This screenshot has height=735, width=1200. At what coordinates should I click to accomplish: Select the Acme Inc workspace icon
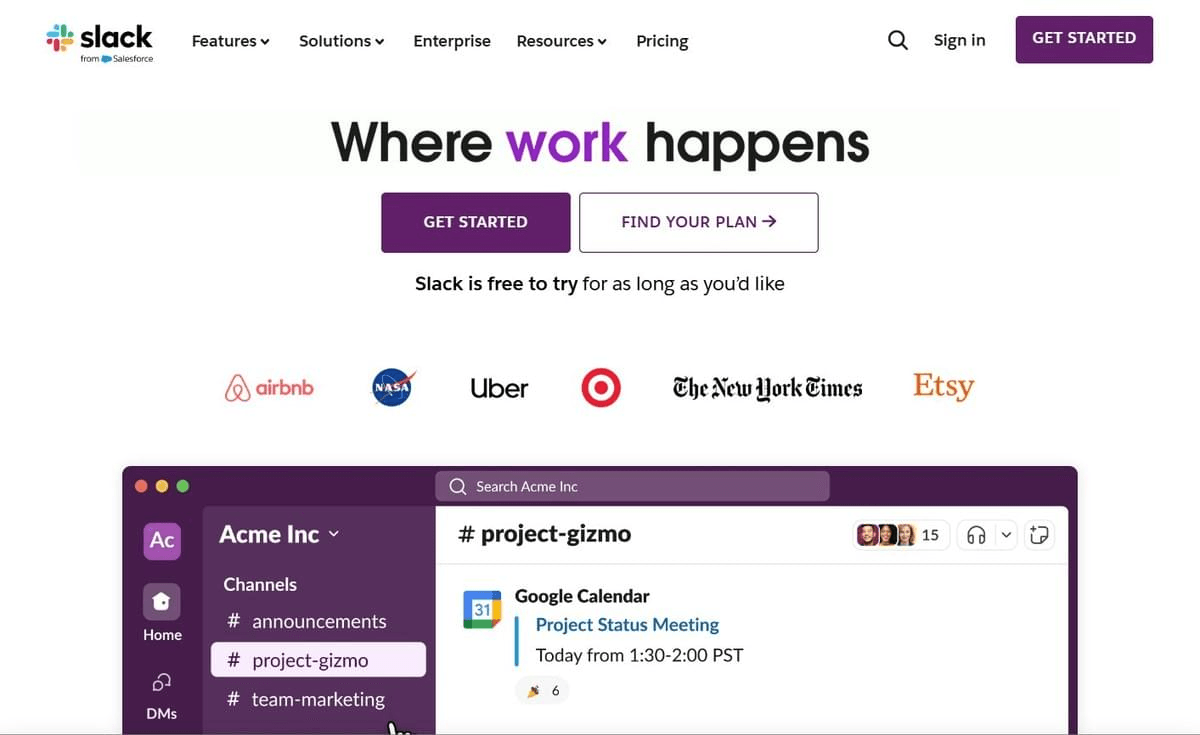pyautogui.click(x=162, y=540)
